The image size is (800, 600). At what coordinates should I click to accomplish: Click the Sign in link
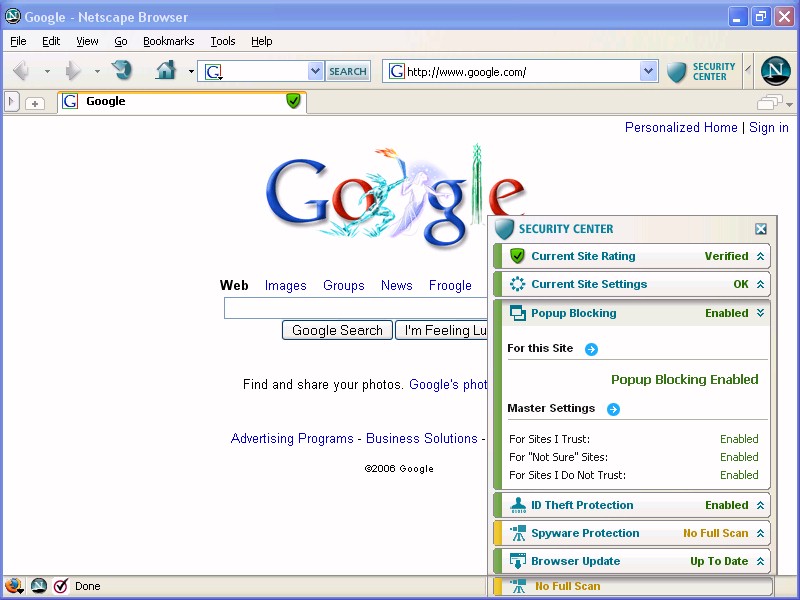coord(769,127)
